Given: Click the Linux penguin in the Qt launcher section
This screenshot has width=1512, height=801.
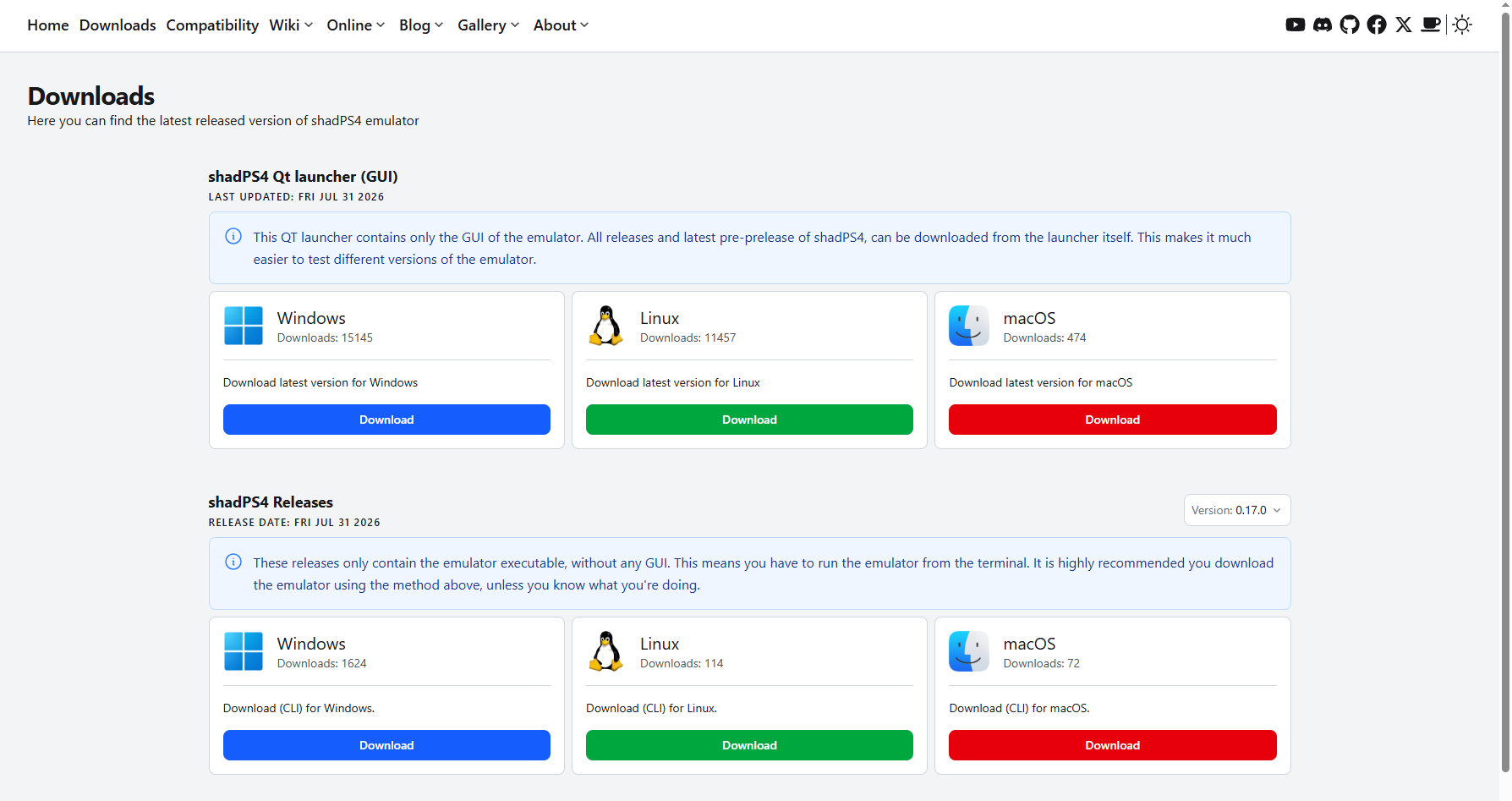Looking at the screenshot, I should pyautogui.click(x=606, y=326).
